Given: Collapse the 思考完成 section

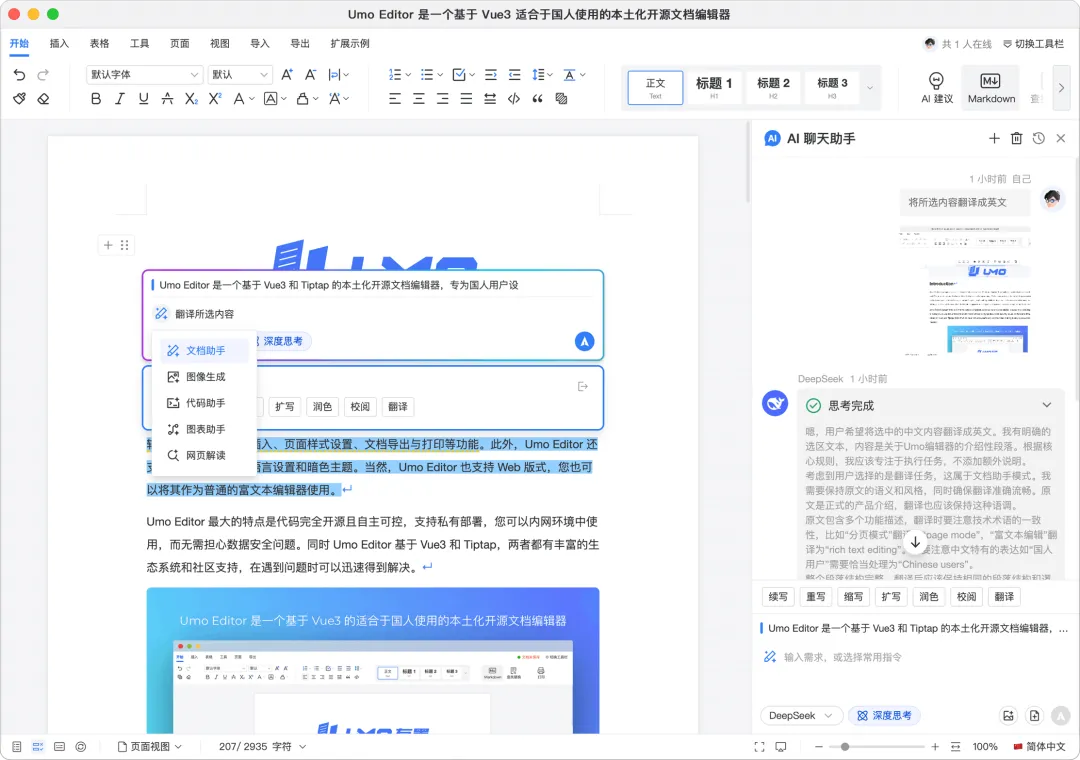Looking at the screenshot, I should point(1046,405).
